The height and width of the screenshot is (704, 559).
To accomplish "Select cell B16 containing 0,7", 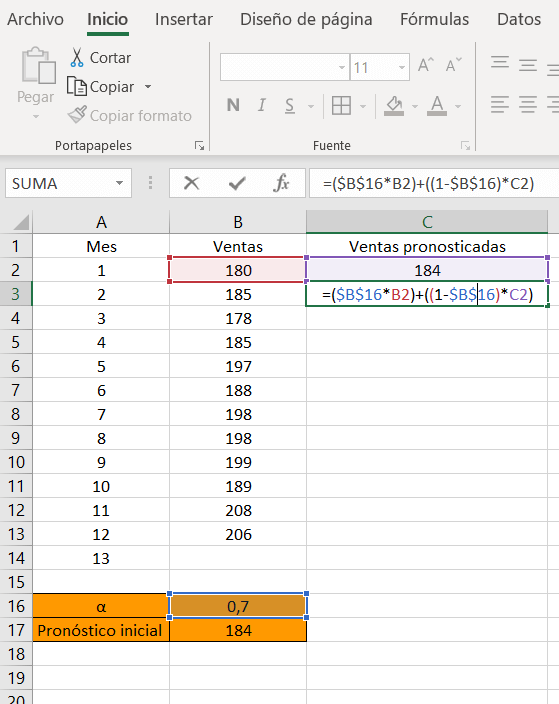I will [238, 606].
